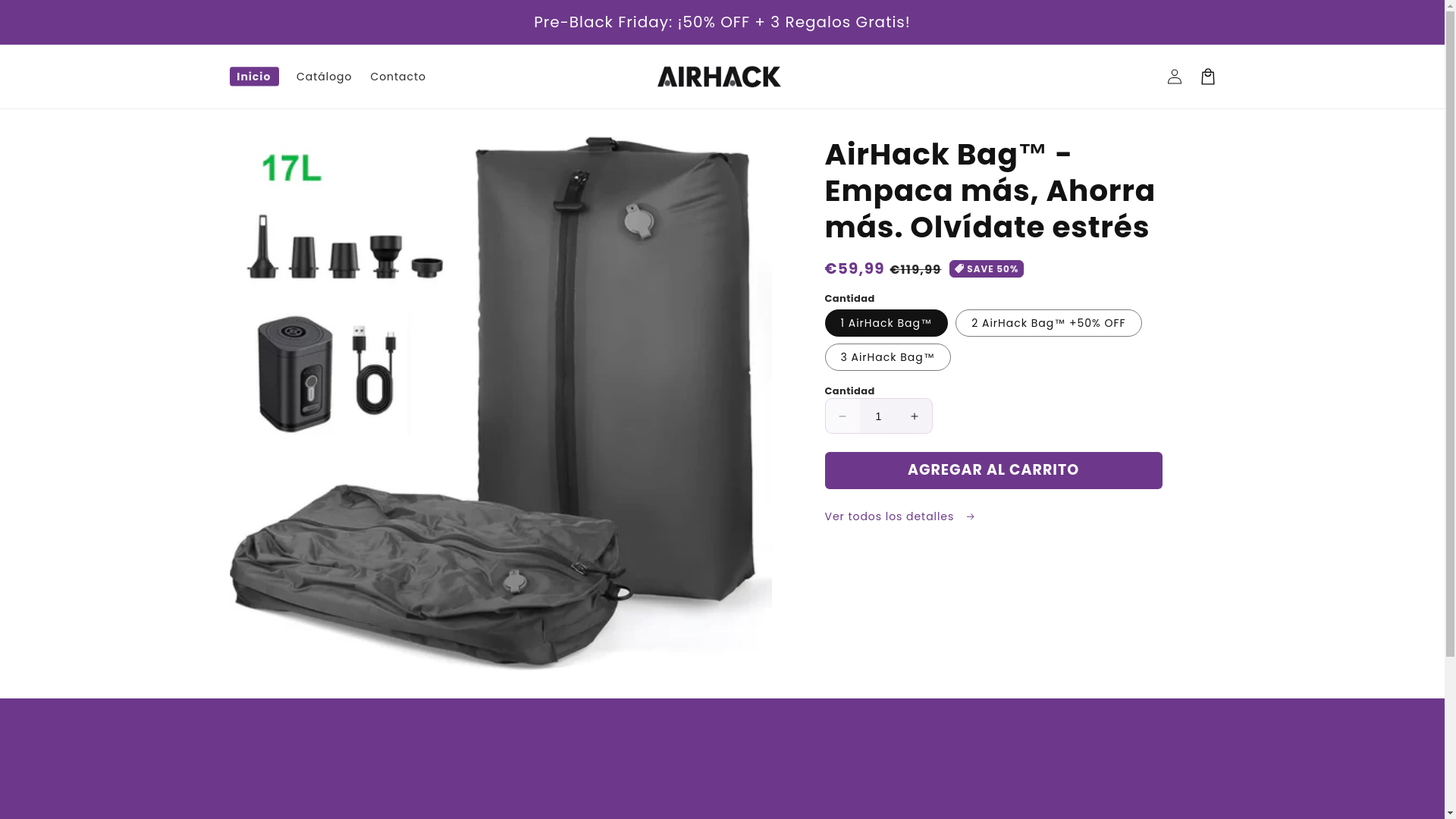Image resolution: width=1456 pixels, height=819 pixels.
Task: Increase quantity with the plus icon
Action: (914, 416)
